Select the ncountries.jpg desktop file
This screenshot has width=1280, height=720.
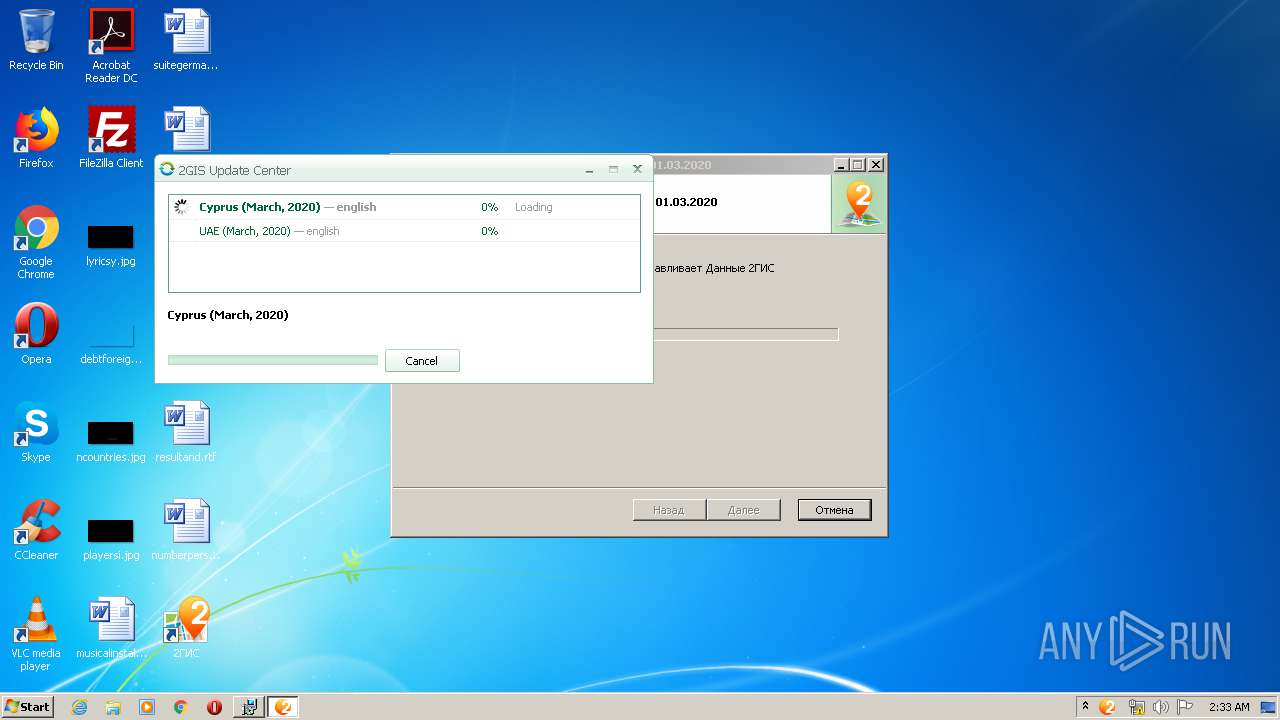pyautogui.click(x=111, y=441)
